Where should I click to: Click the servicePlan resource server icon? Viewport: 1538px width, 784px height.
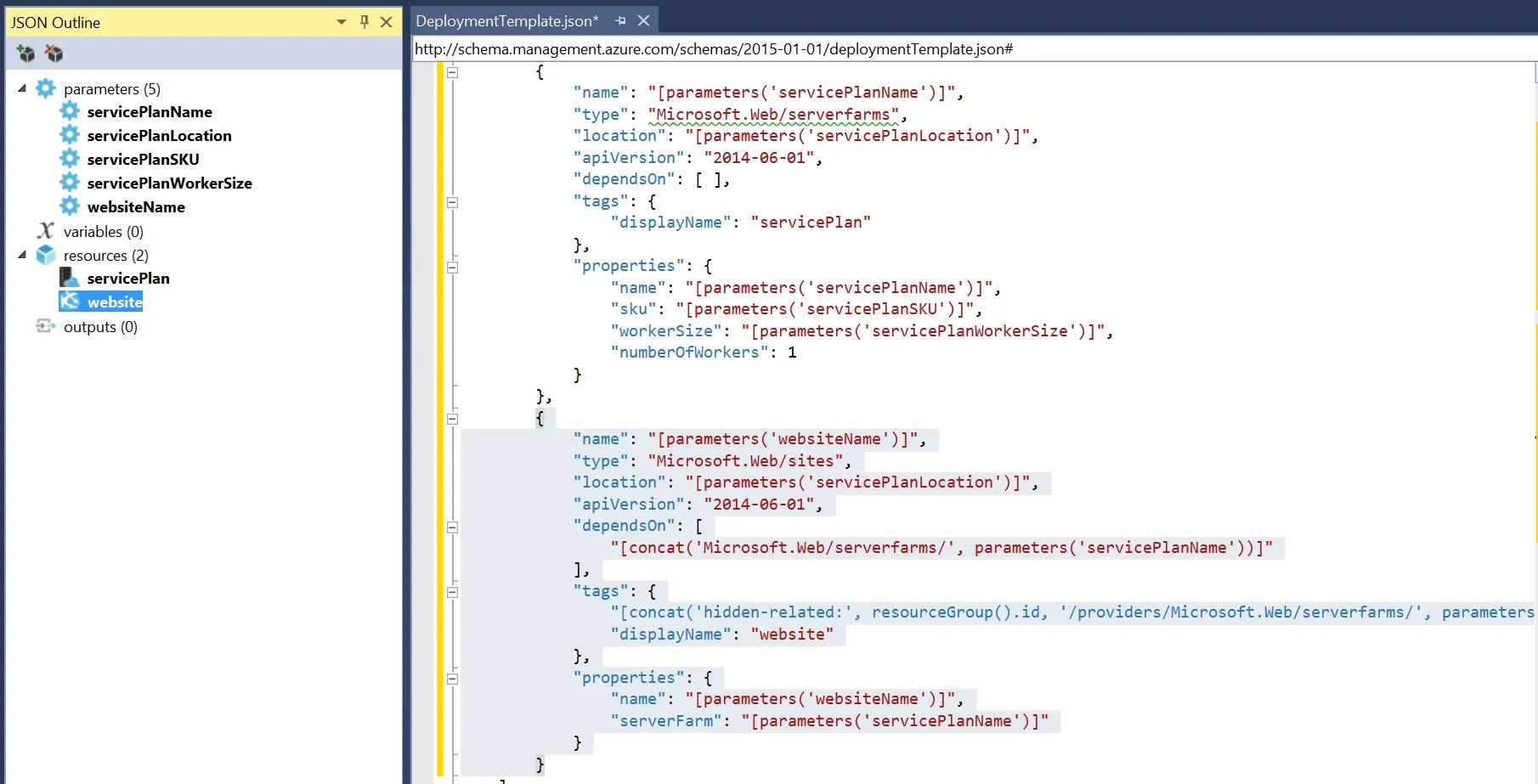70,278
